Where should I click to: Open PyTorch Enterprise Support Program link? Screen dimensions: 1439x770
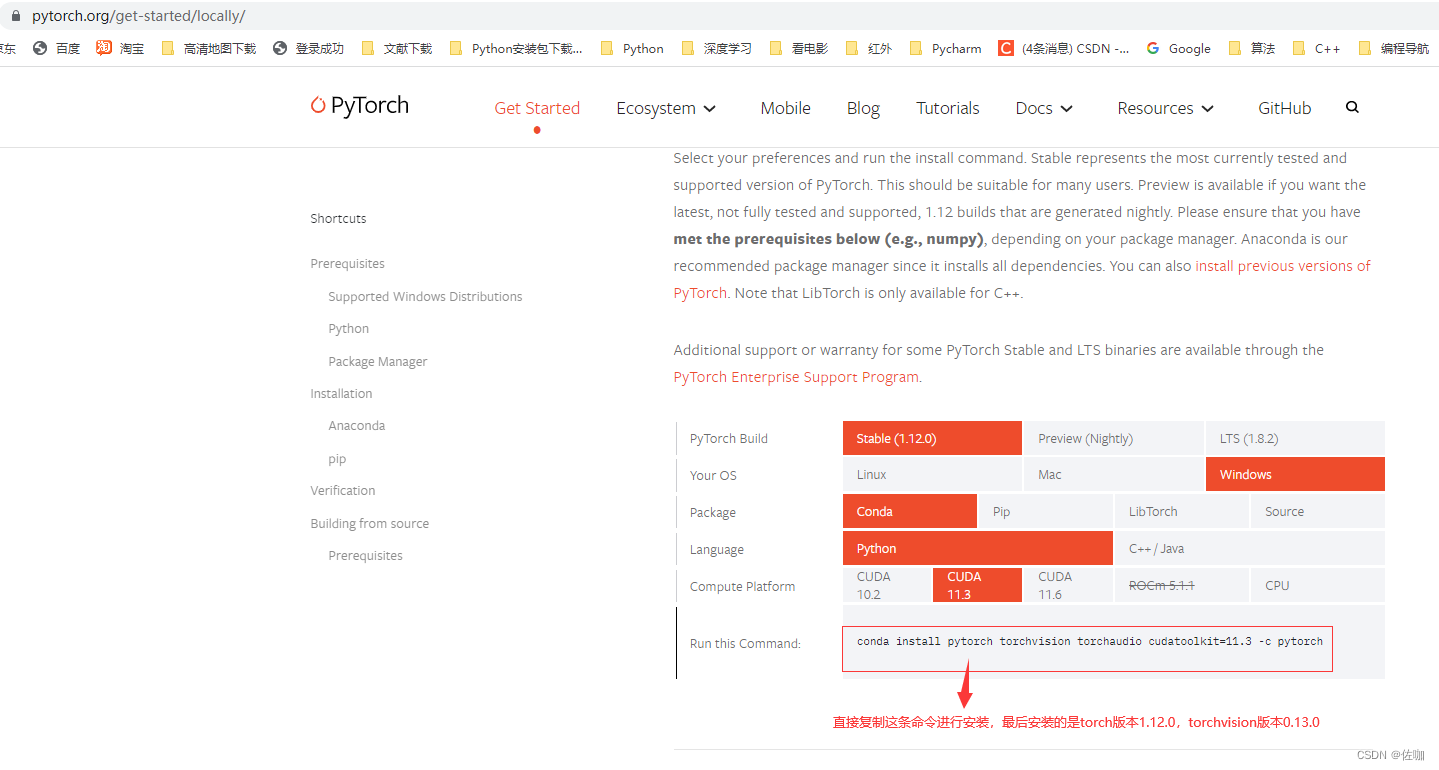coord(796,377)
